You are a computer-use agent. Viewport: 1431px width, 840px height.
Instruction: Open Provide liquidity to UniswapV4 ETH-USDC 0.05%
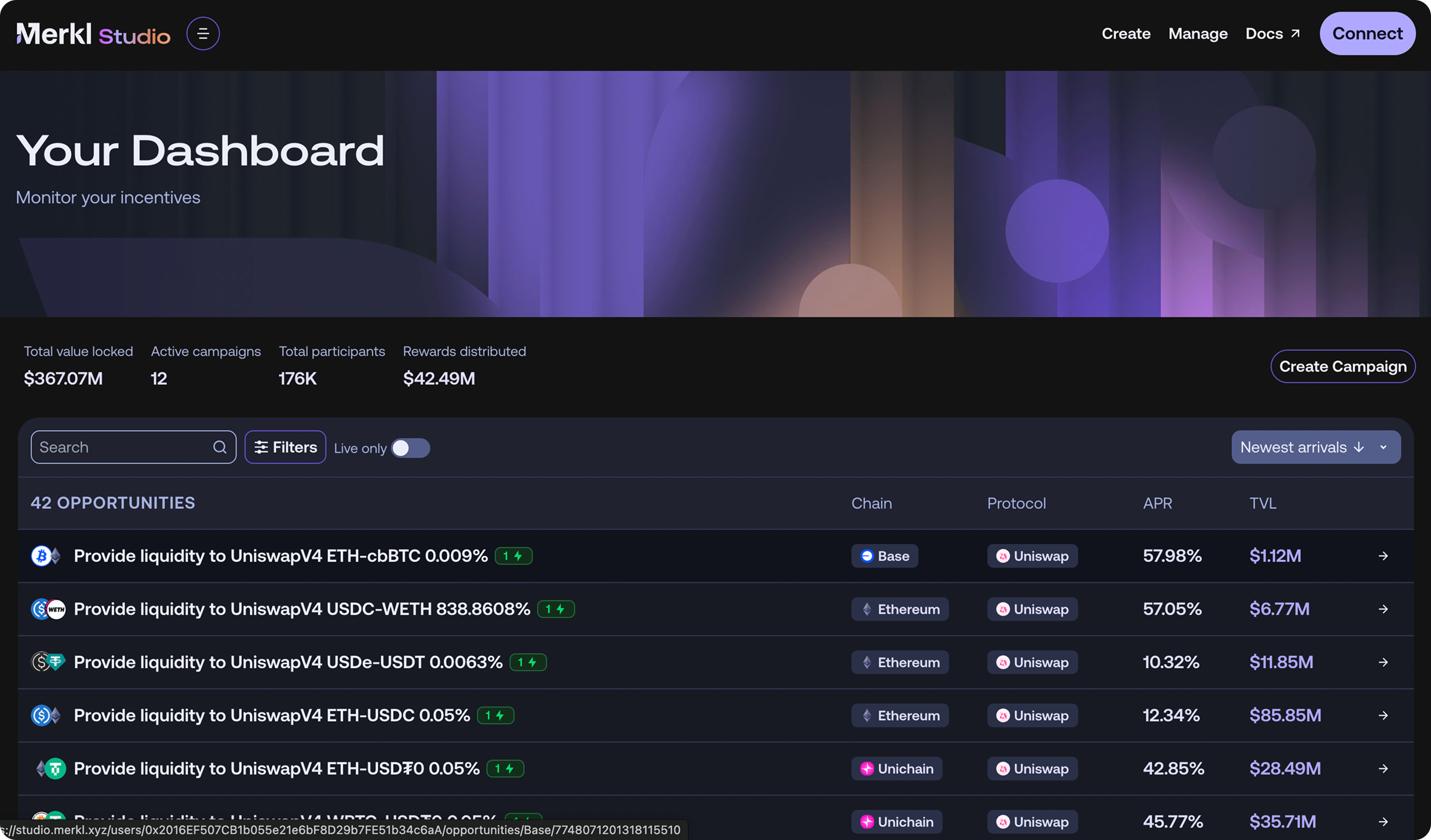click(x=272, y=715)
